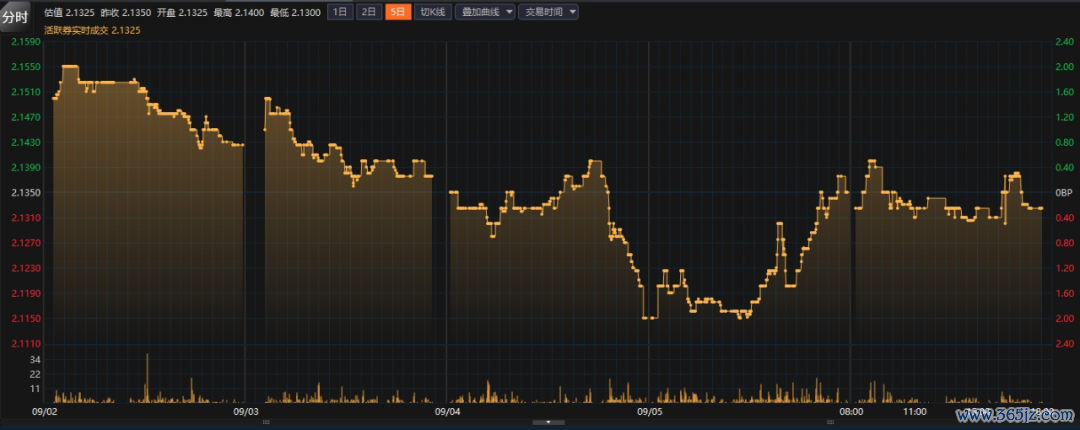Click the 08:00 time label
This screenshot has width=1080, height=430.
[x=851, y=411]
